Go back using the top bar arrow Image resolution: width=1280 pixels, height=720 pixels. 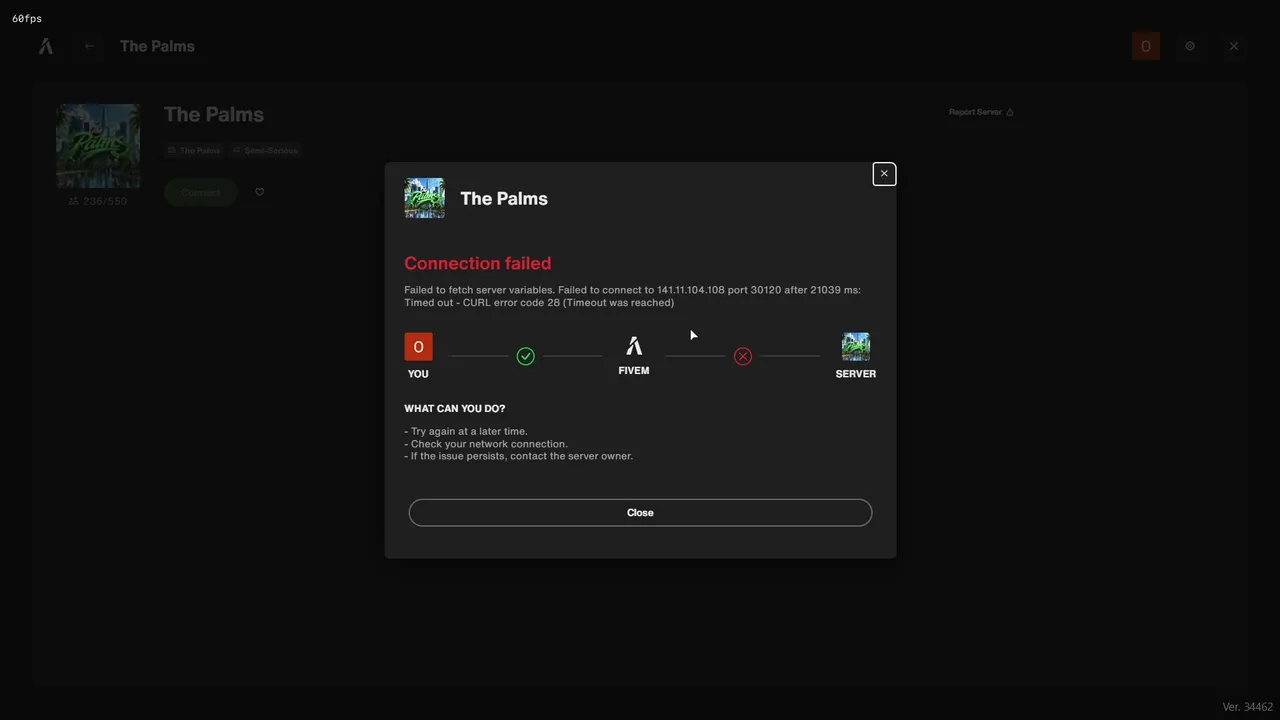90,46
